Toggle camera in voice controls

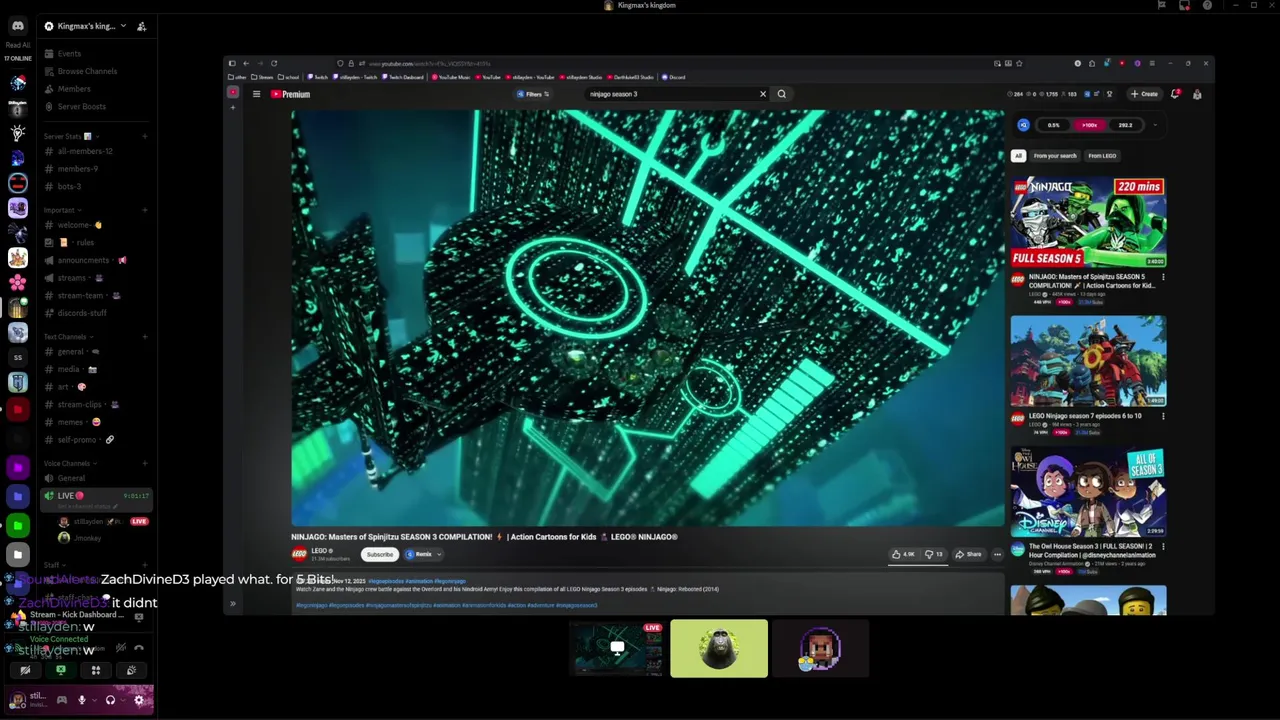tap(25, 671)
